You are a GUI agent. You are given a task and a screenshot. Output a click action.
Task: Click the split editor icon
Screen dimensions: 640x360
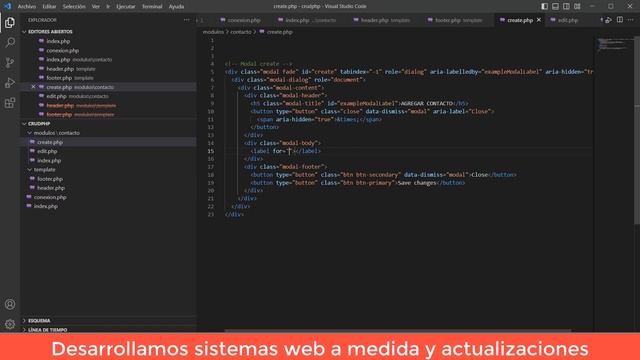[620, 20]
